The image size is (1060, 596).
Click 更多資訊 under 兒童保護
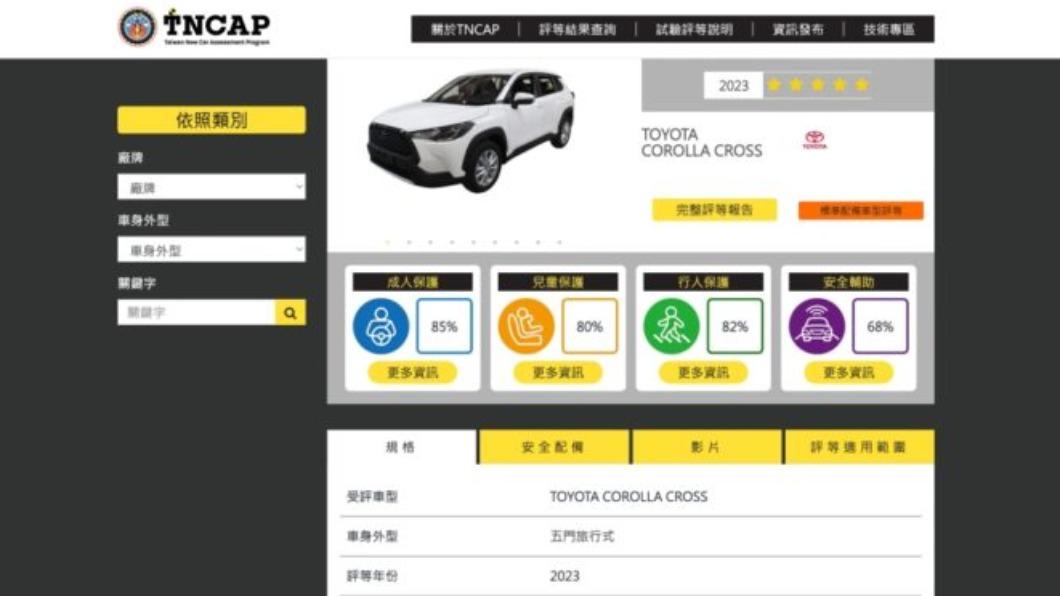[x=558, y=372]
